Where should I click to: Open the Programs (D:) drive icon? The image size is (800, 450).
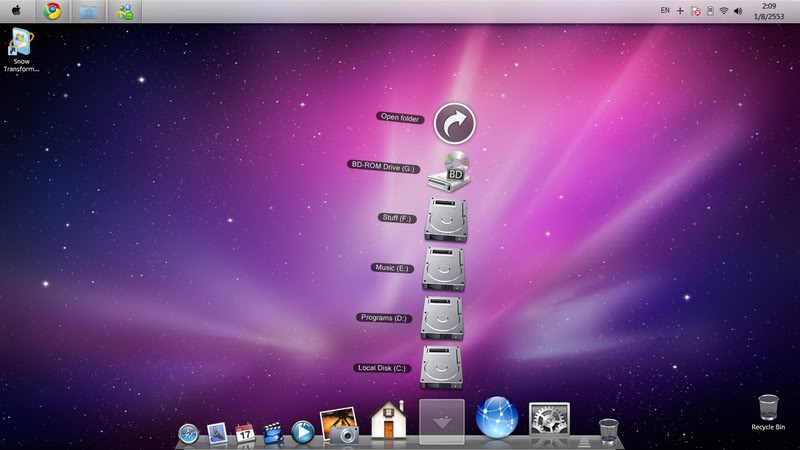(x=442, y=318)
